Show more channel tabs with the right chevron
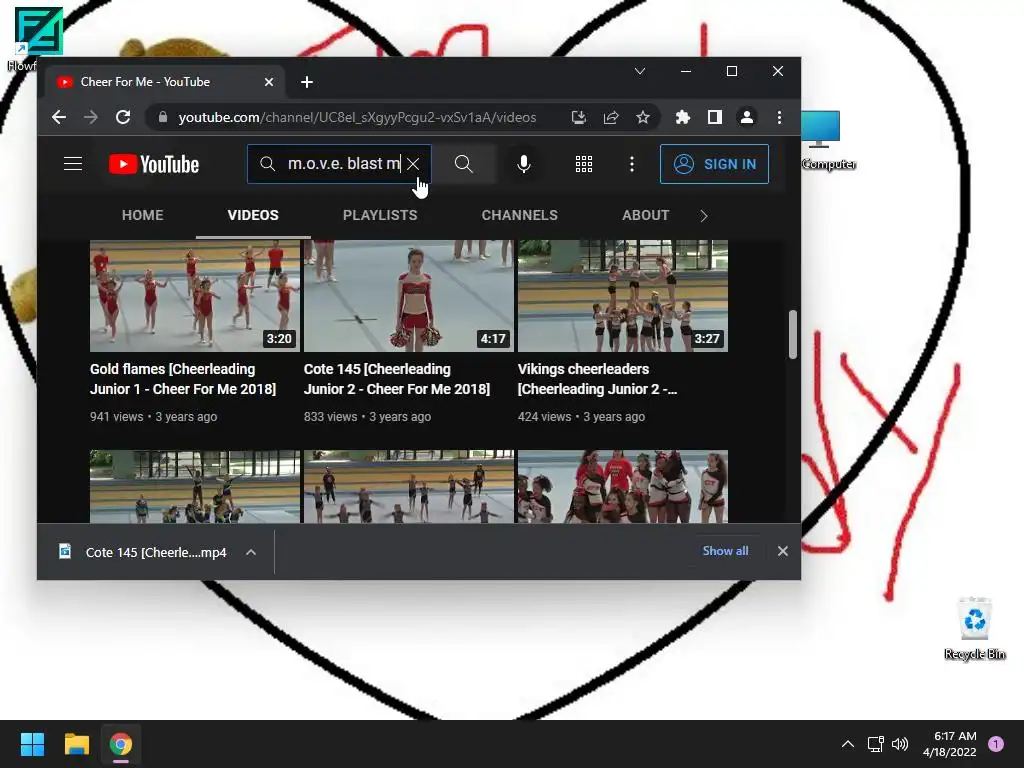 (x=704, y=216)
